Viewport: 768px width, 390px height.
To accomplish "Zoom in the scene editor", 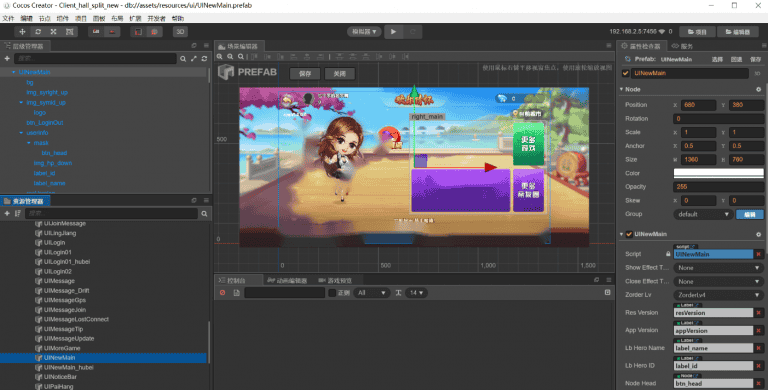I will (x=220, y=57).
